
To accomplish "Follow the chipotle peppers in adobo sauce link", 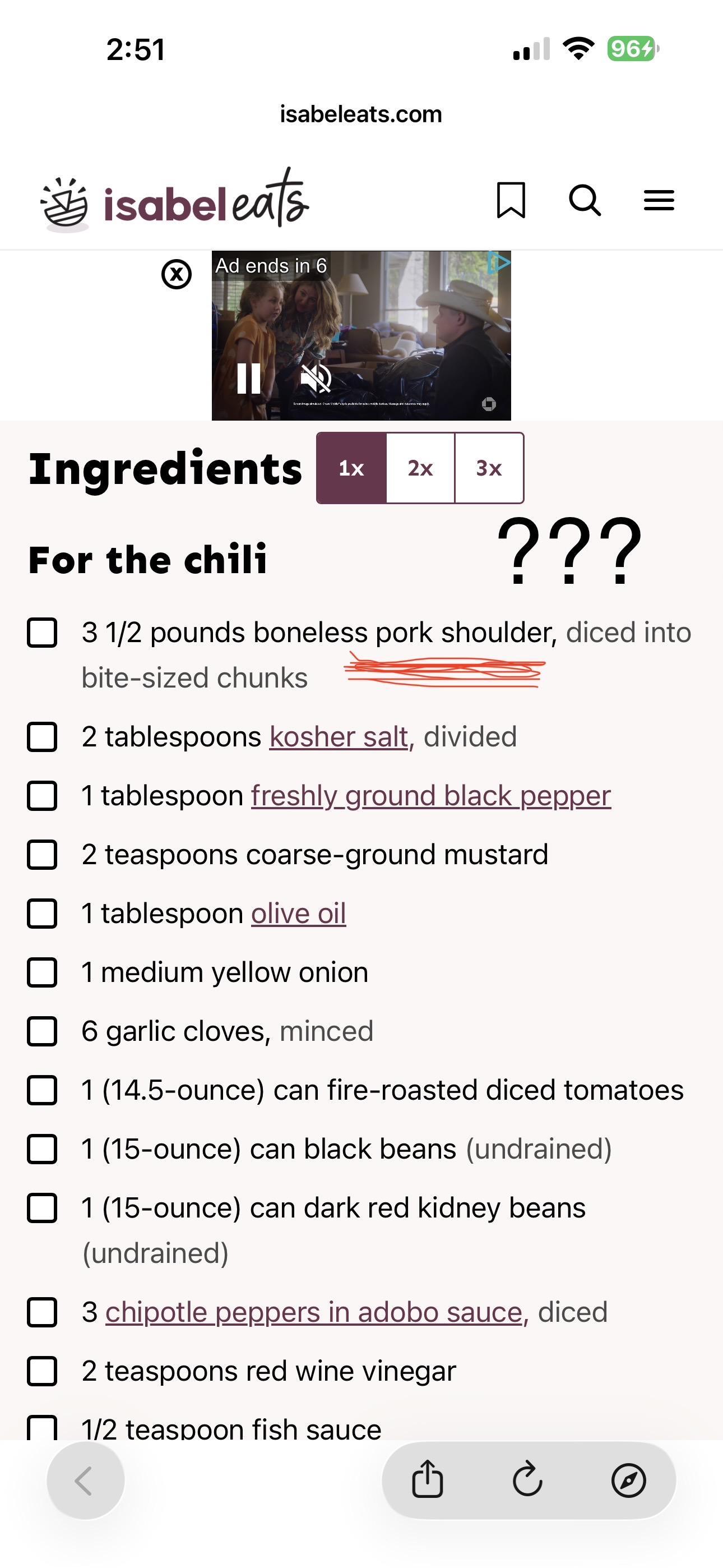I will click(314, 1312).
